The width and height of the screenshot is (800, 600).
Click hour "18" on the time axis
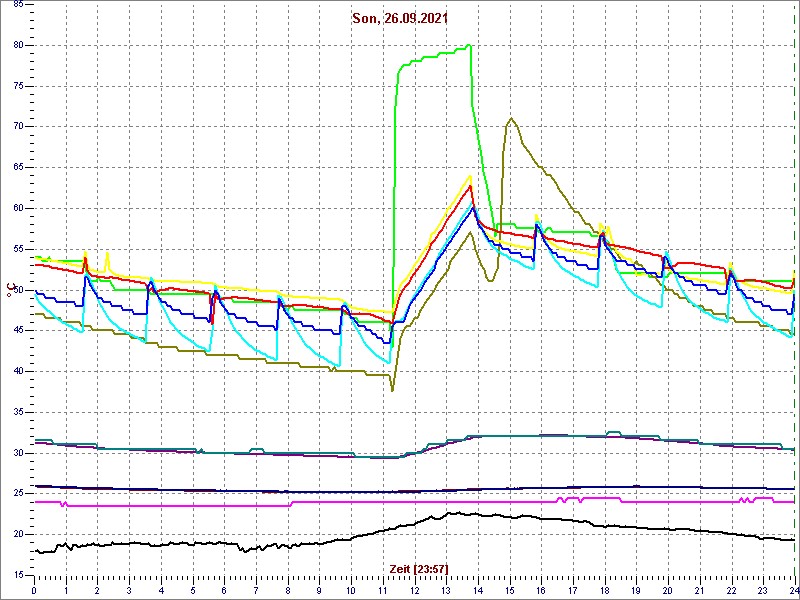[x=605, y=591]
